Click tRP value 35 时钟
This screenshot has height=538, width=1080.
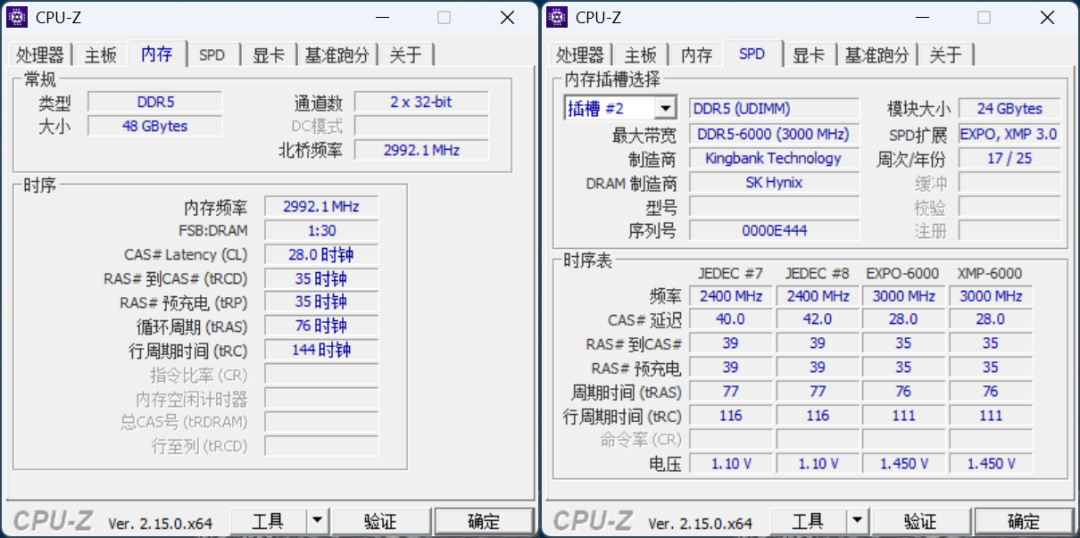321,302
